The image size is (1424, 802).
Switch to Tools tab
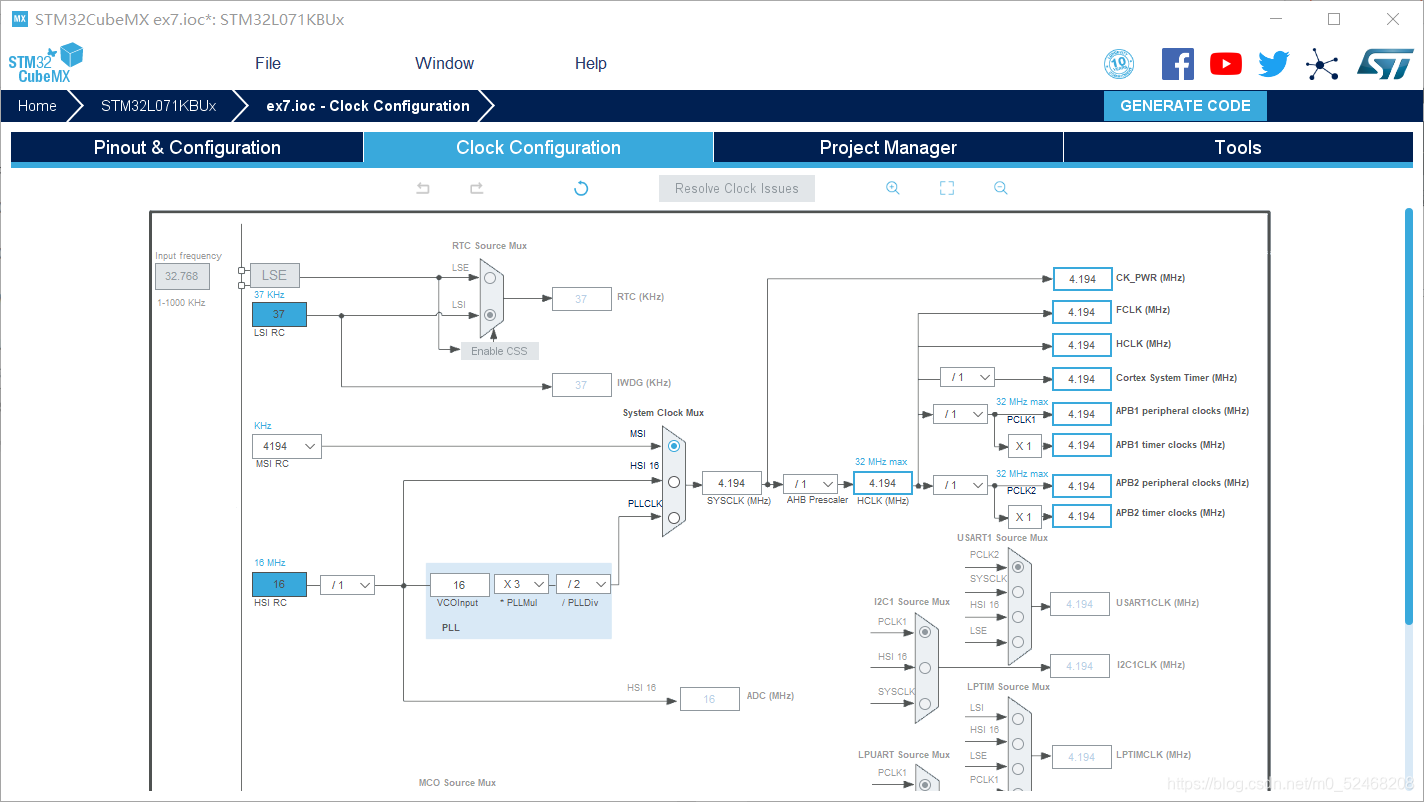1238,148
